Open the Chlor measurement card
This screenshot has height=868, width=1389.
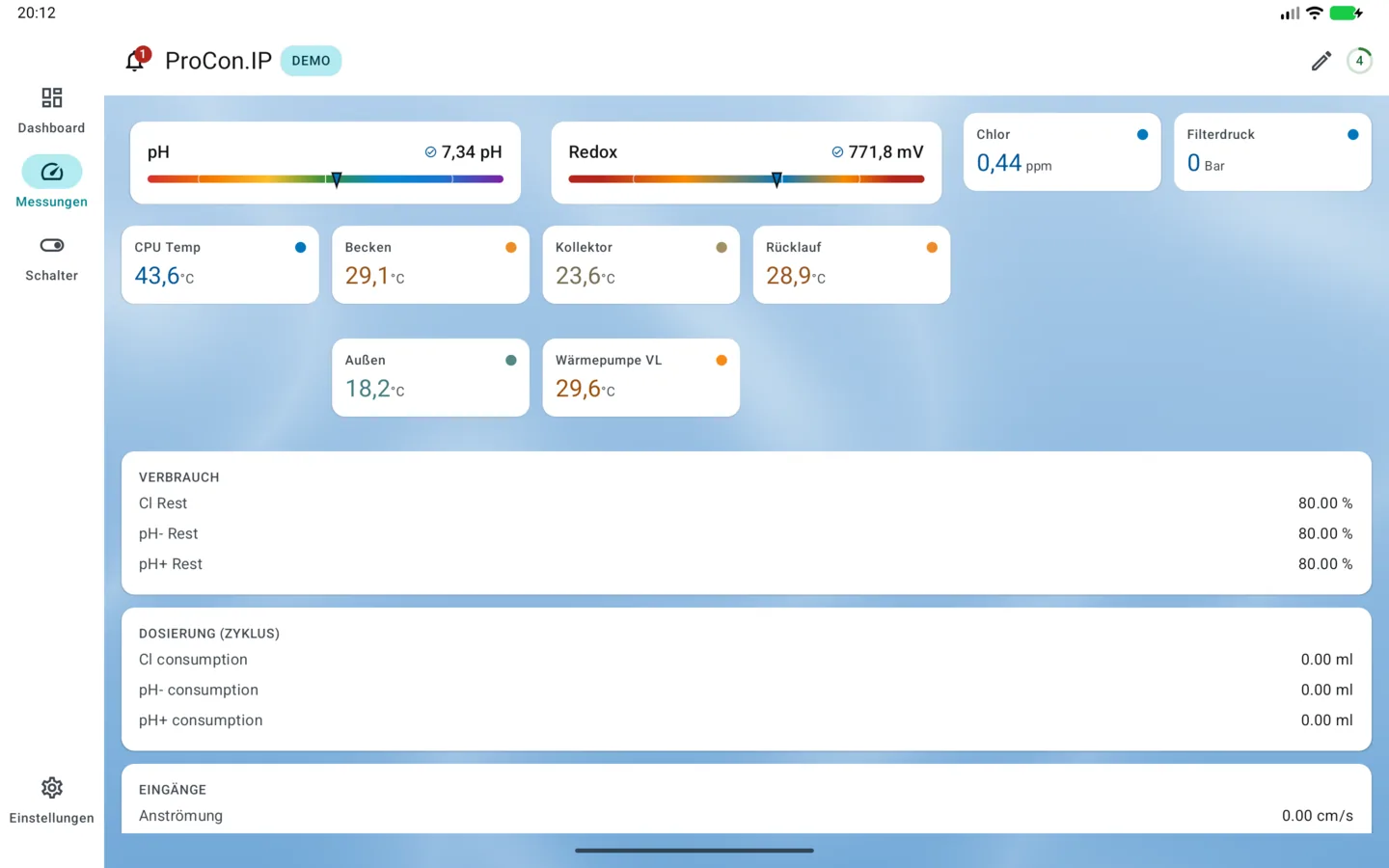[x=1062, y=152]
